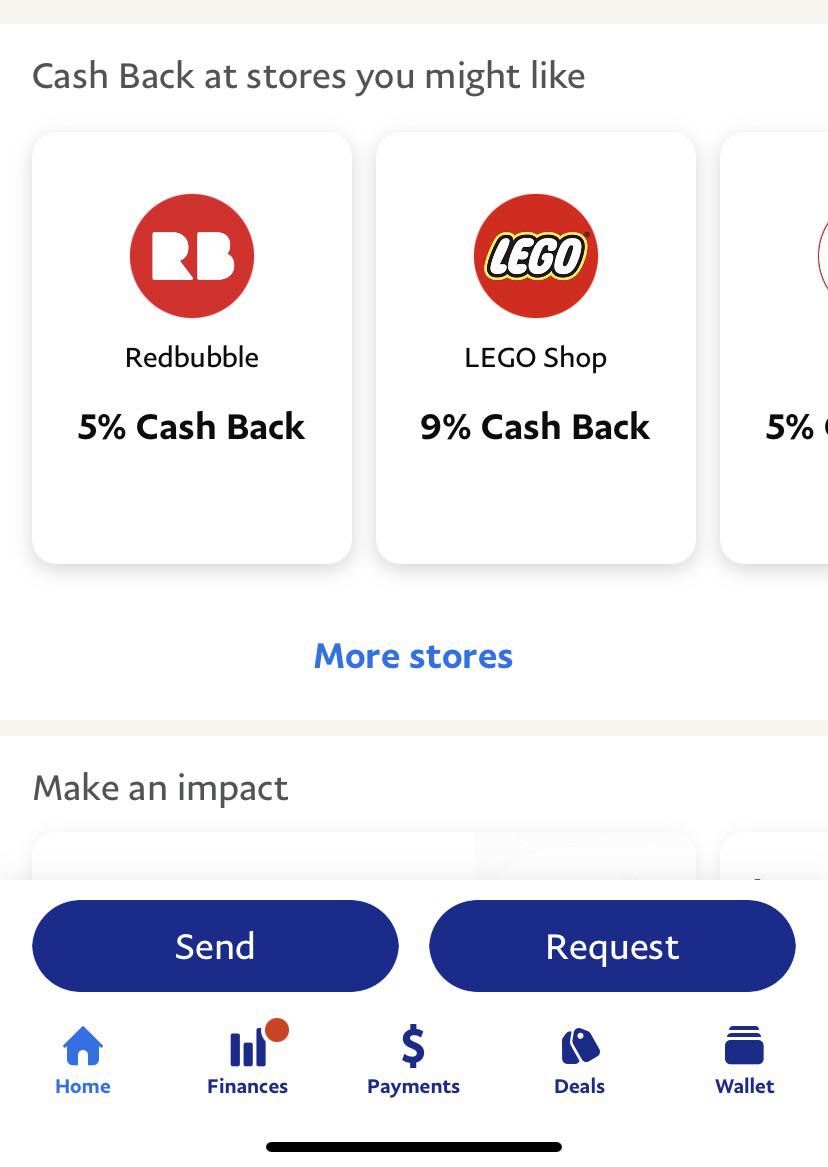Viewport: 828px width, 1167px height.
Task: Tap the Payments dollar sign icon
Action: click(413, 1047)
